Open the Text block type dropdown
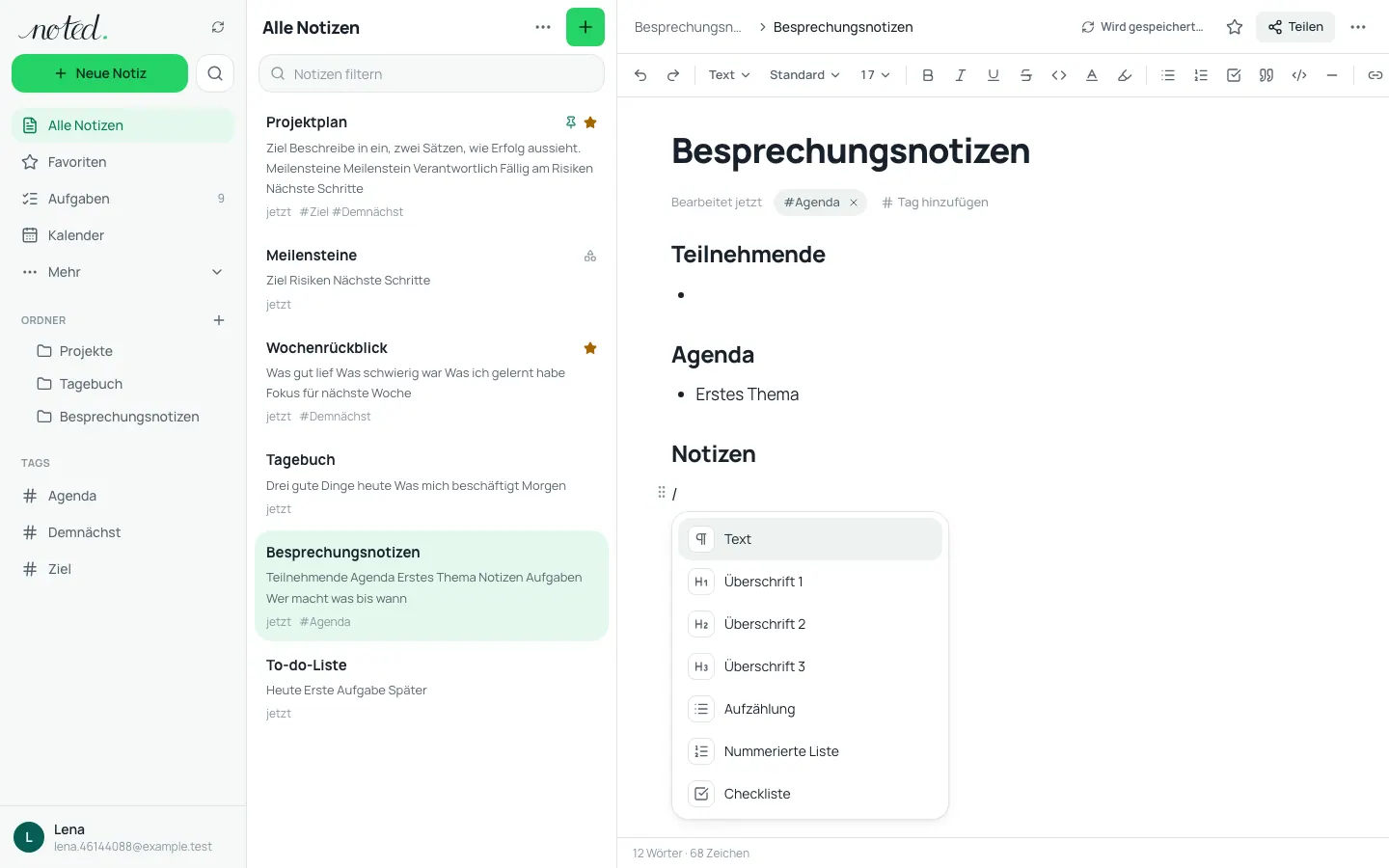The width and height of the screenshot is (1389, 868). point(729,75)
